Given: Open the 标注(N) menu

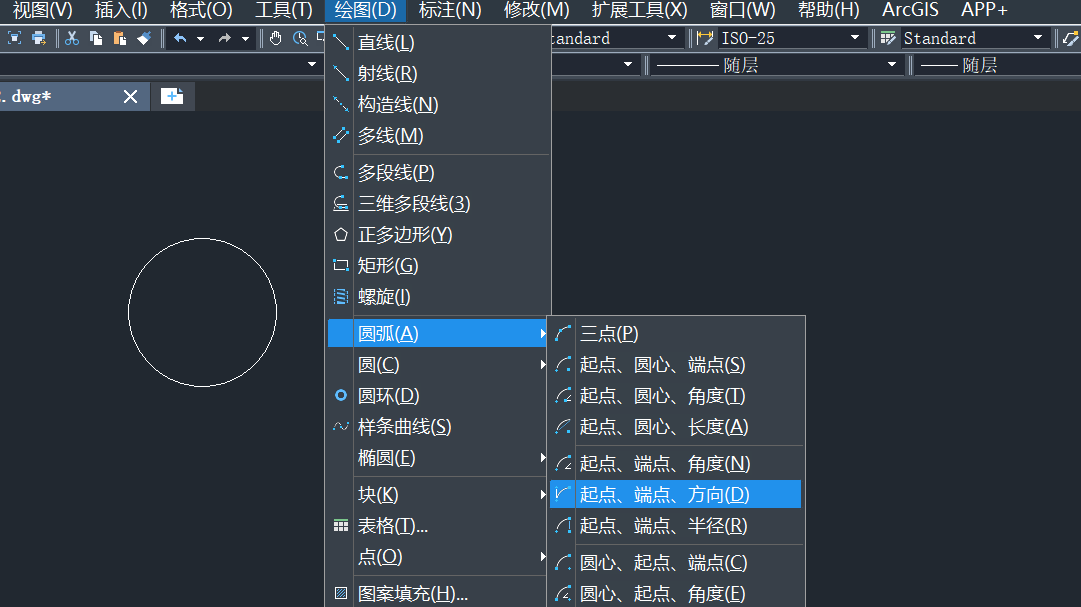Looking at the screenshot, I should (449, 10).
